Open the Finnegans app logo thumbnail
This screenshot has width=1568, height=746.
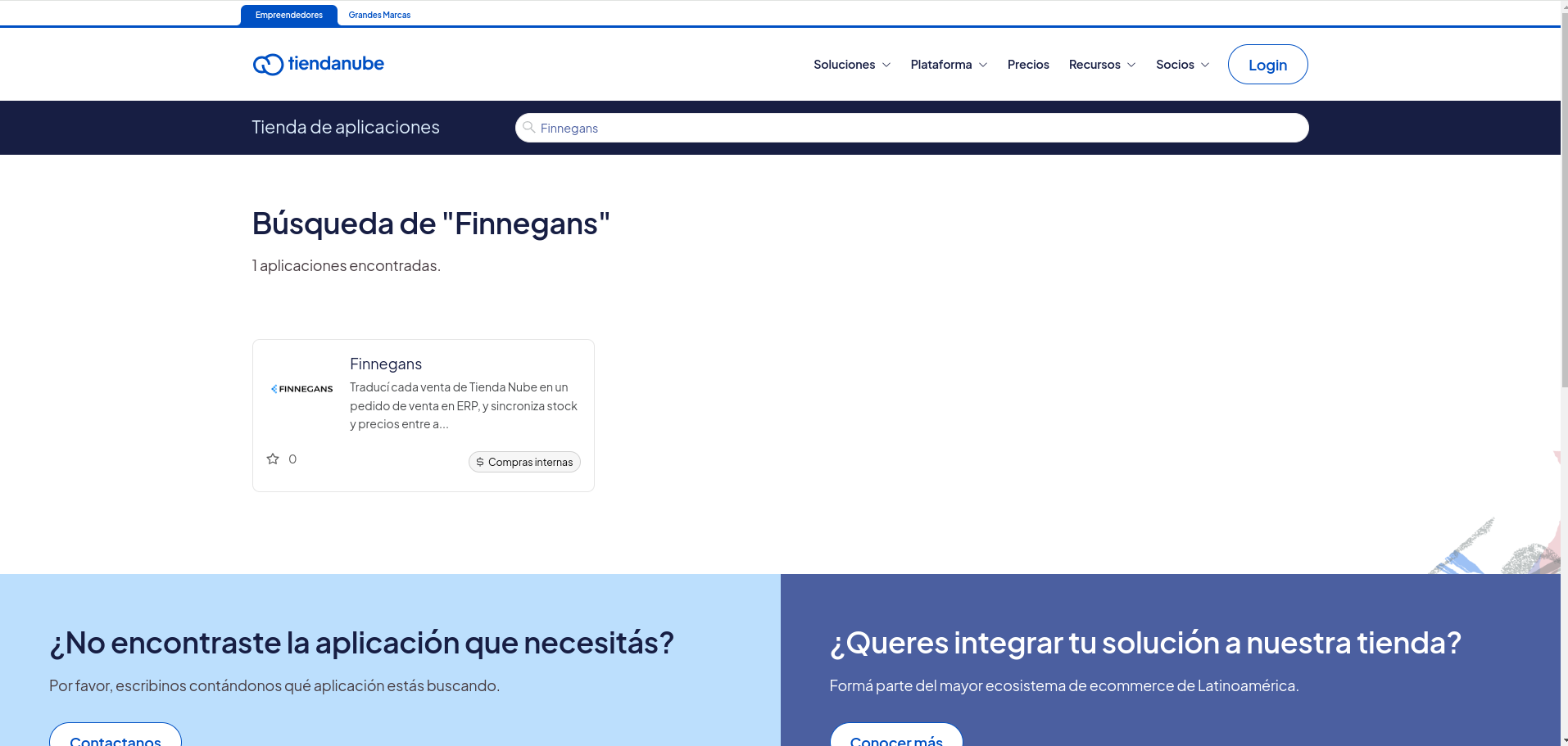click(302, 389)
